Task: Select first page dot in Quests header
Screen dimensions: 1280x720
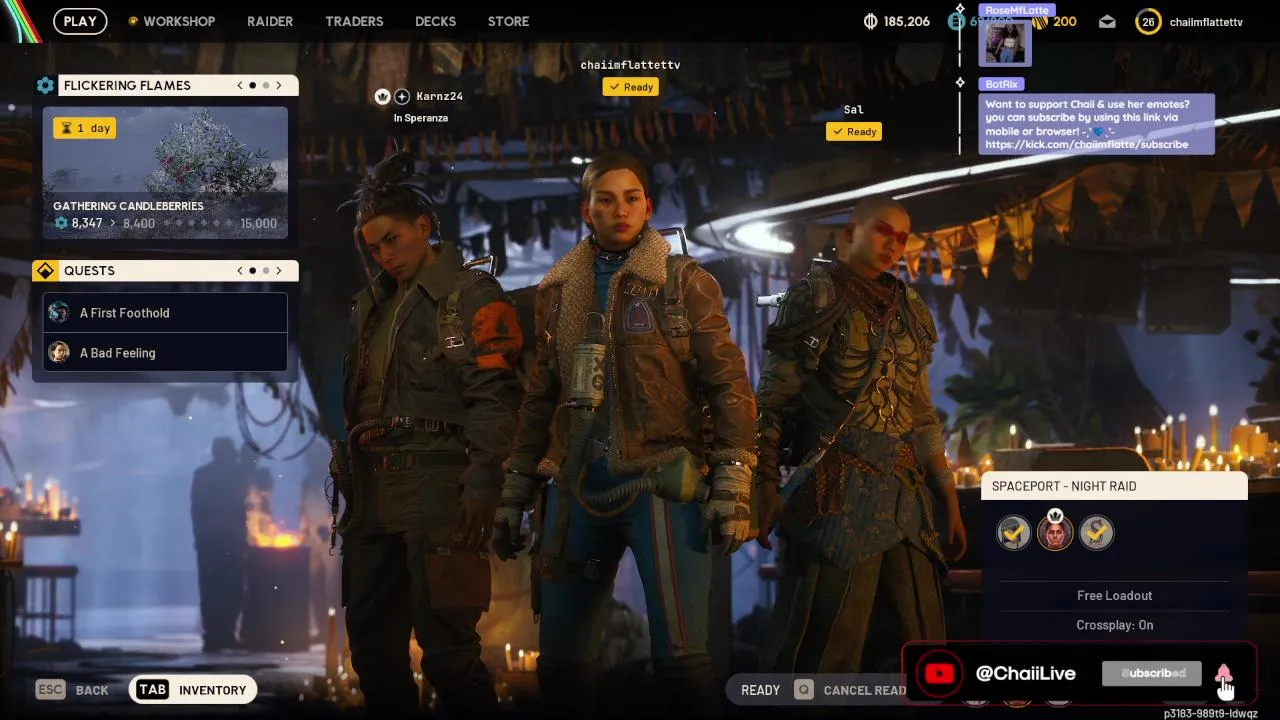Action: coord(253,271)
